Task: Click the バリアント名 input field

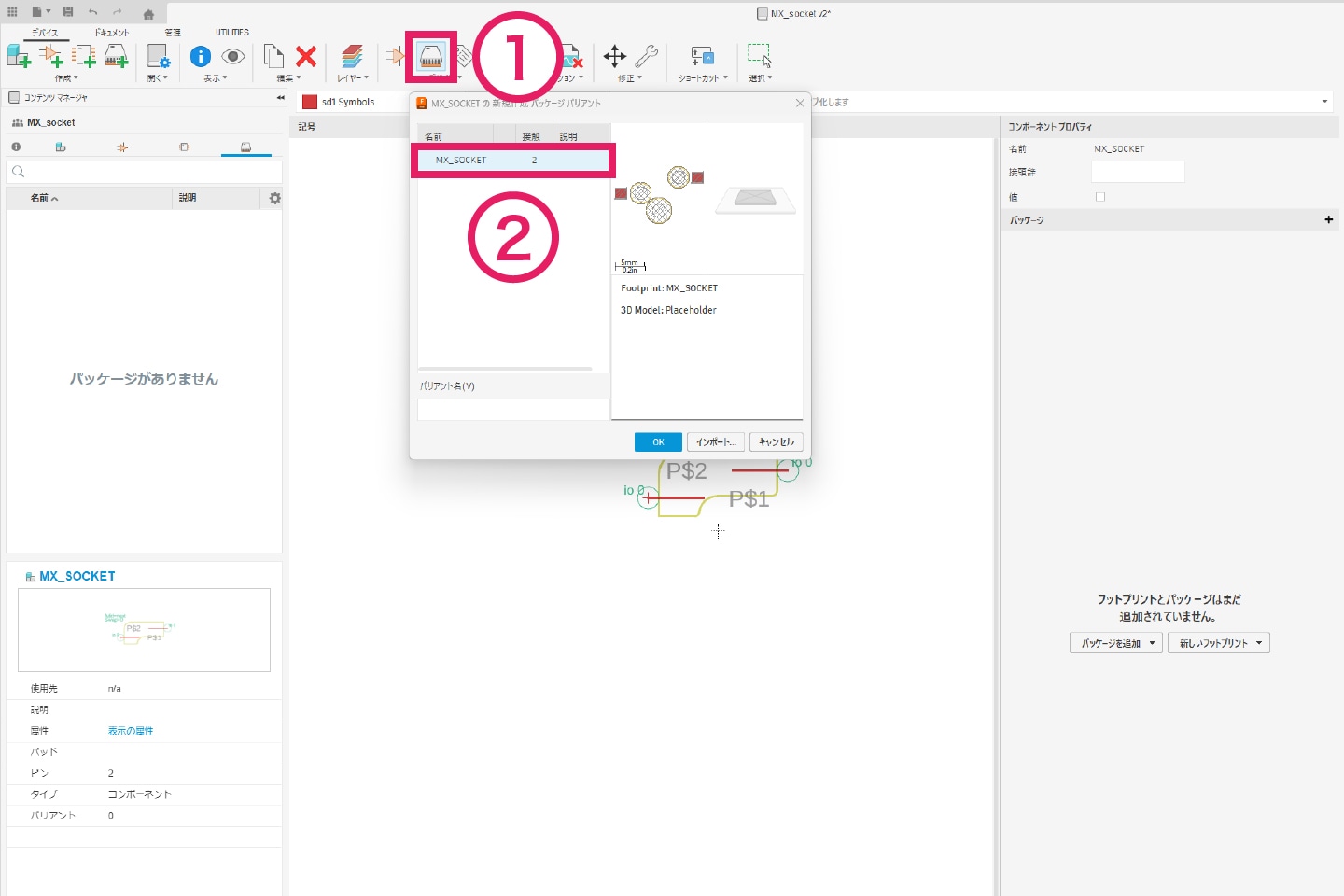Action: click(x=513, y=410)
